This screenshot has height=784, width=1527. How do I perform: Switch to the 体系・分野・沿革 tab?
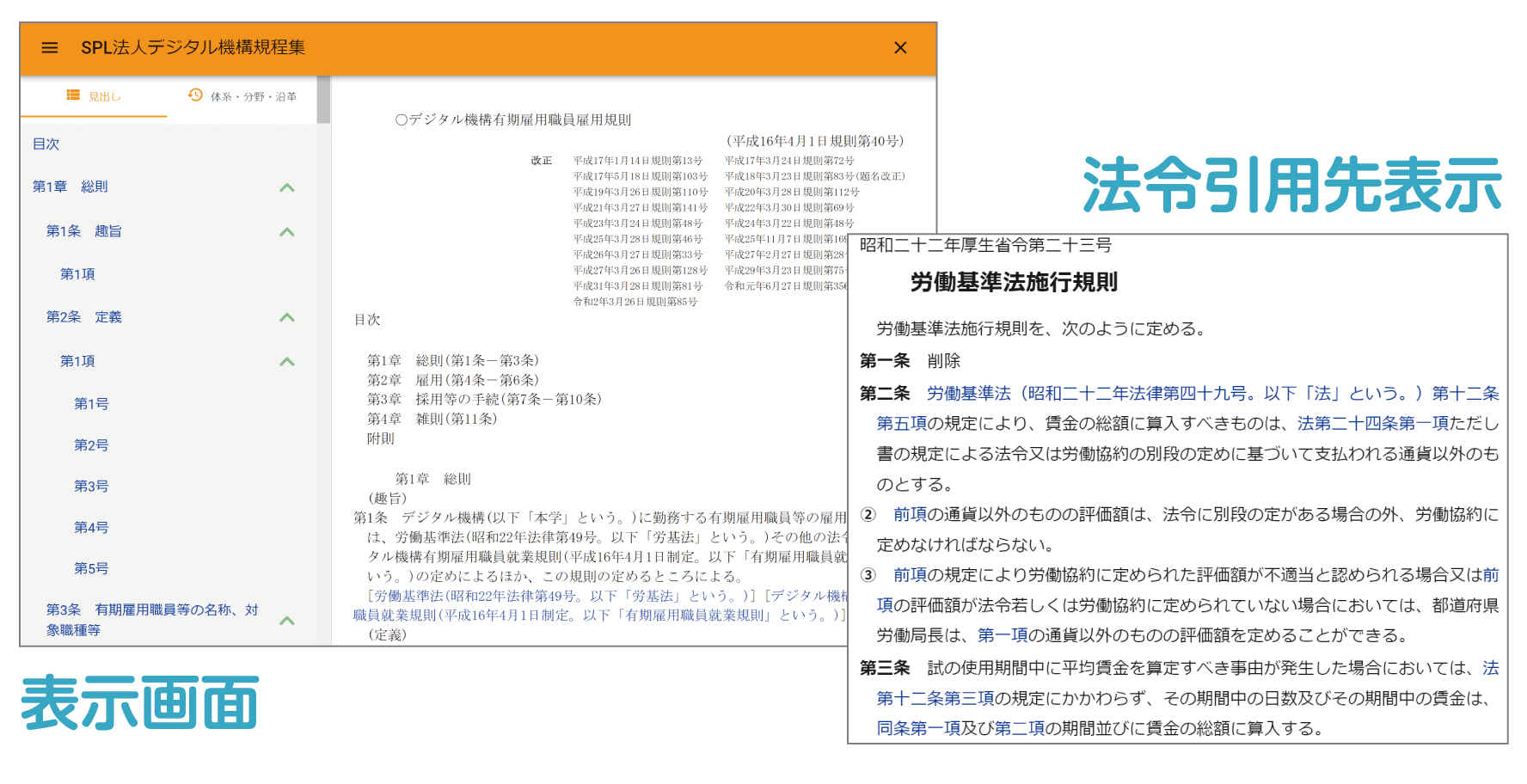tap(242, 96)
